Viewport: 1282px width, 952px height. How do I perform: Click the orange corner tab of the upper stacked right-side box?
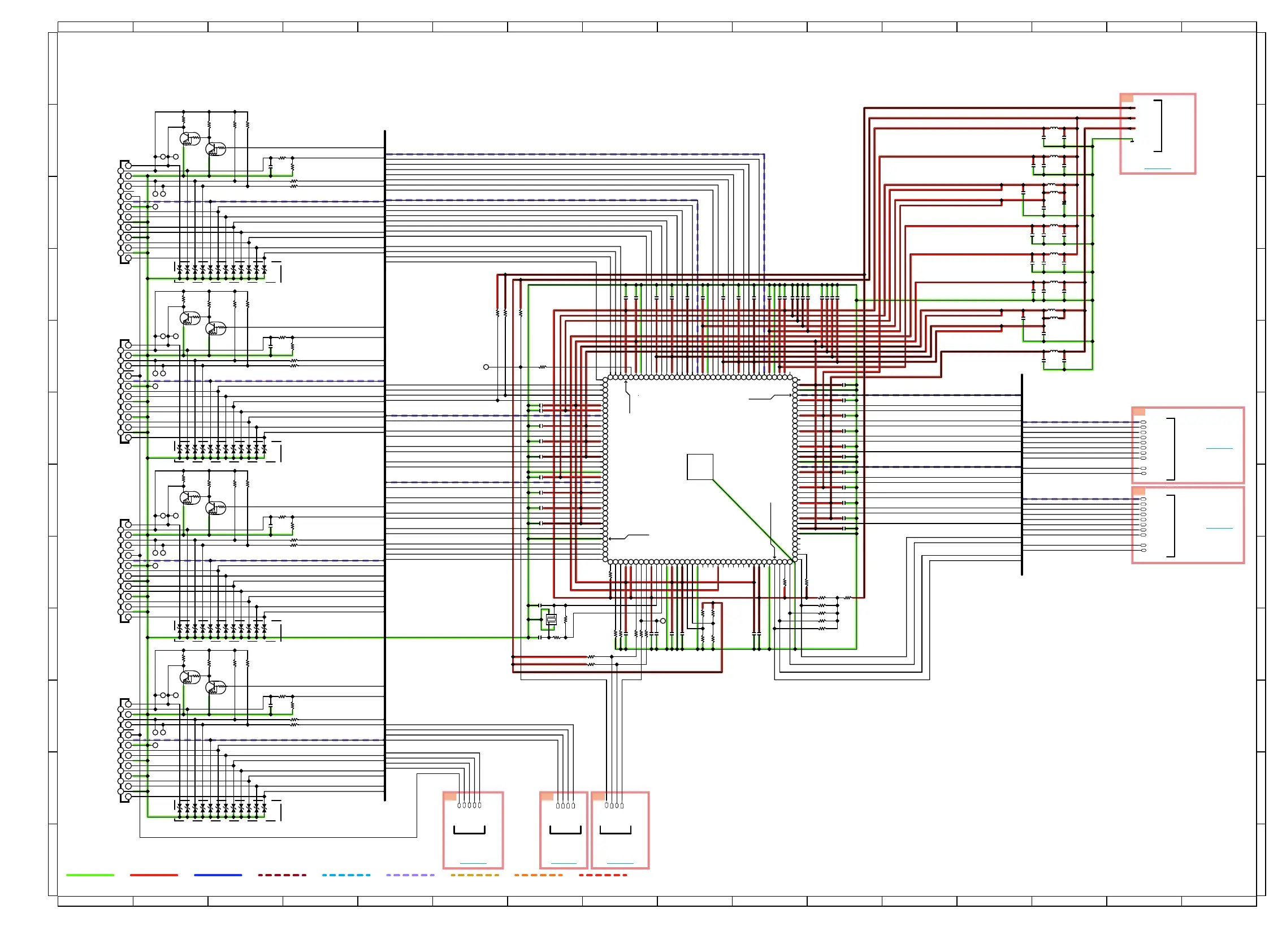(1138, 412)
